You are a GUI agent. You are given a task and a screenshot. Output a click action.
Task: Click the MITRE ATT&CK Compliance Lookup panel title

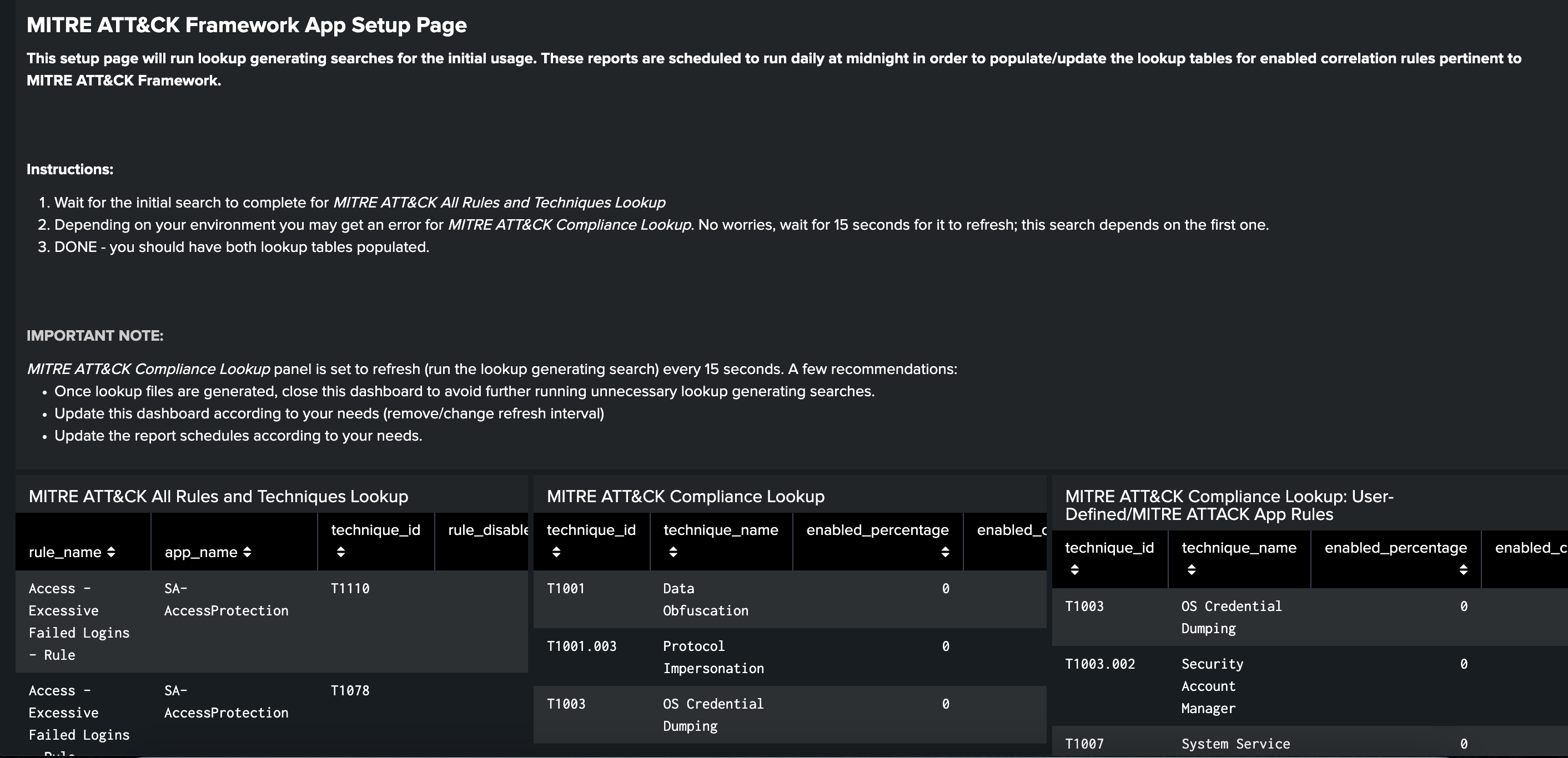pyautogui.click(x=685, y=497)
